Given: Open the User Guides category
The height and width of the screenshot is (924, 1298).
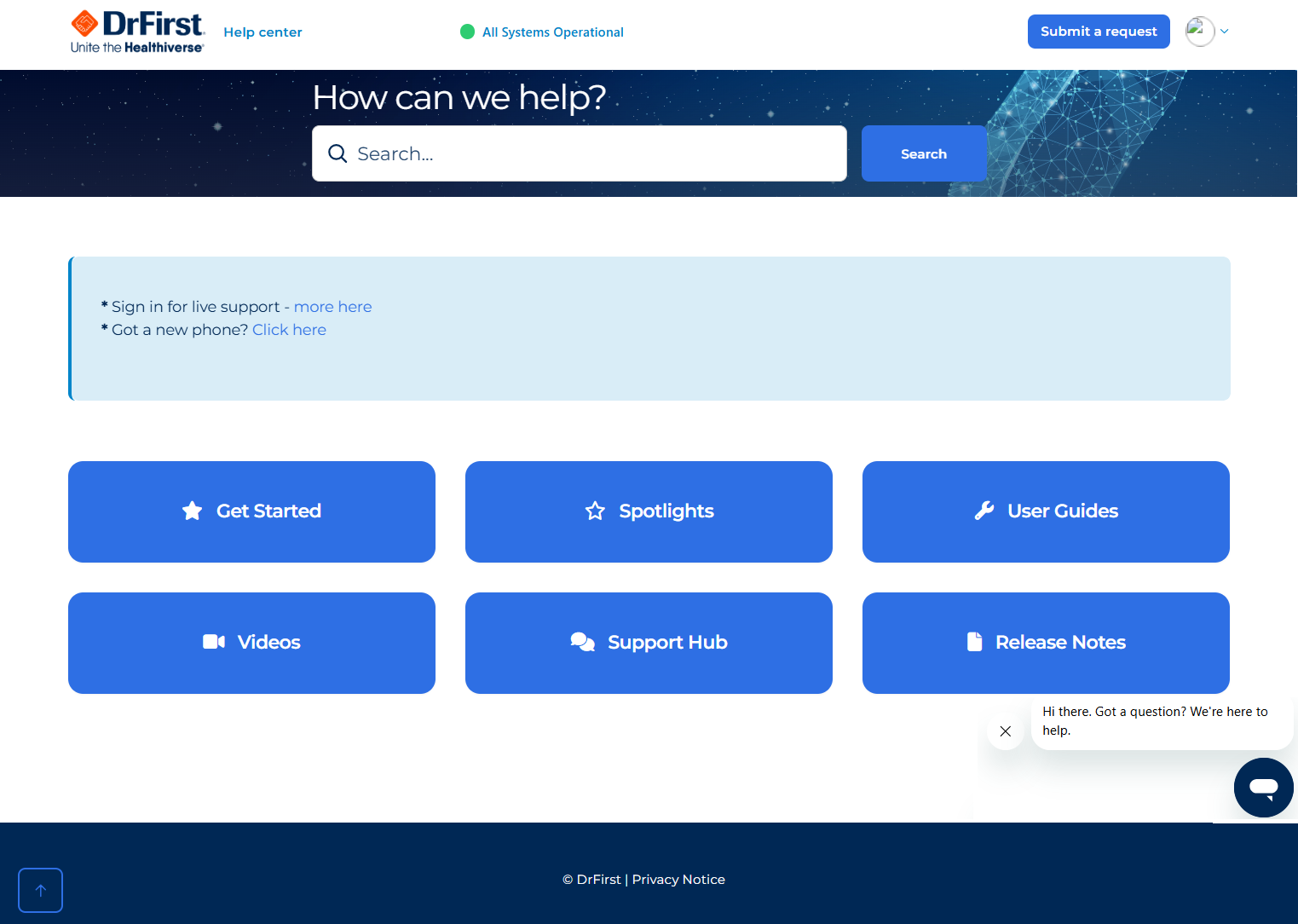Looking at the screenshot, I should tap(1046, 511).
